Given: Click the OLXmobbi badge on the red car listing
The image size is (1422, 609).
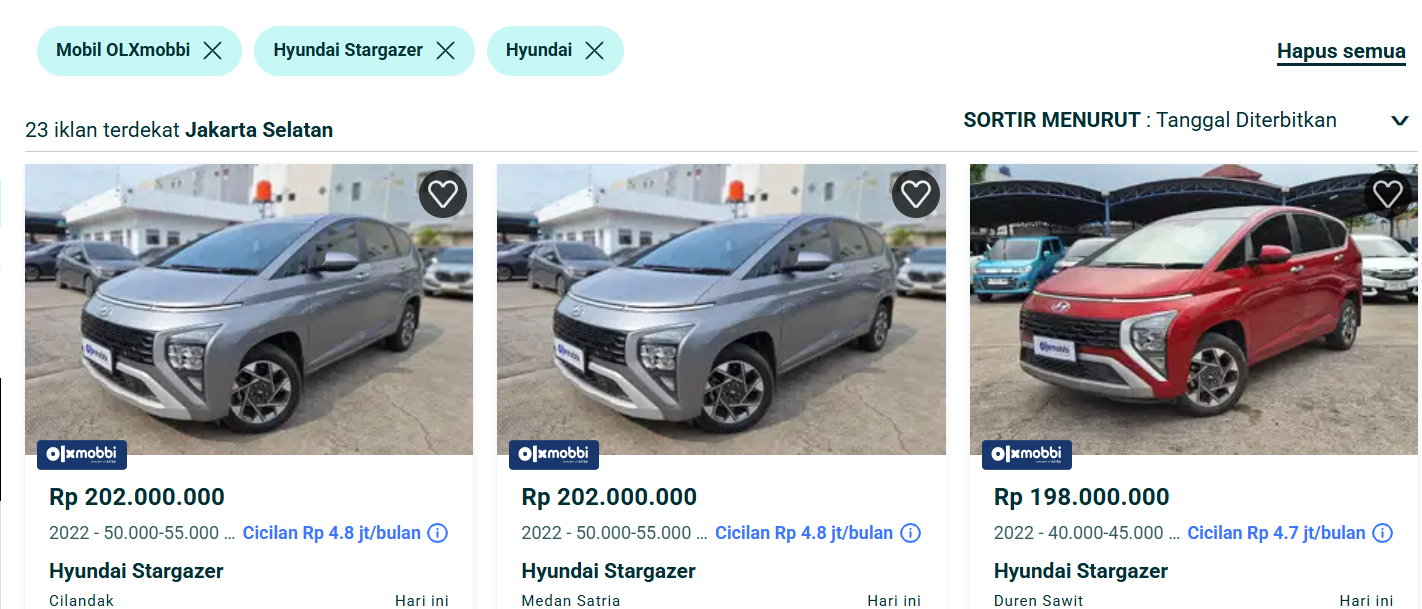Looking at the screenshot, I should click(x=1027, y=455).
